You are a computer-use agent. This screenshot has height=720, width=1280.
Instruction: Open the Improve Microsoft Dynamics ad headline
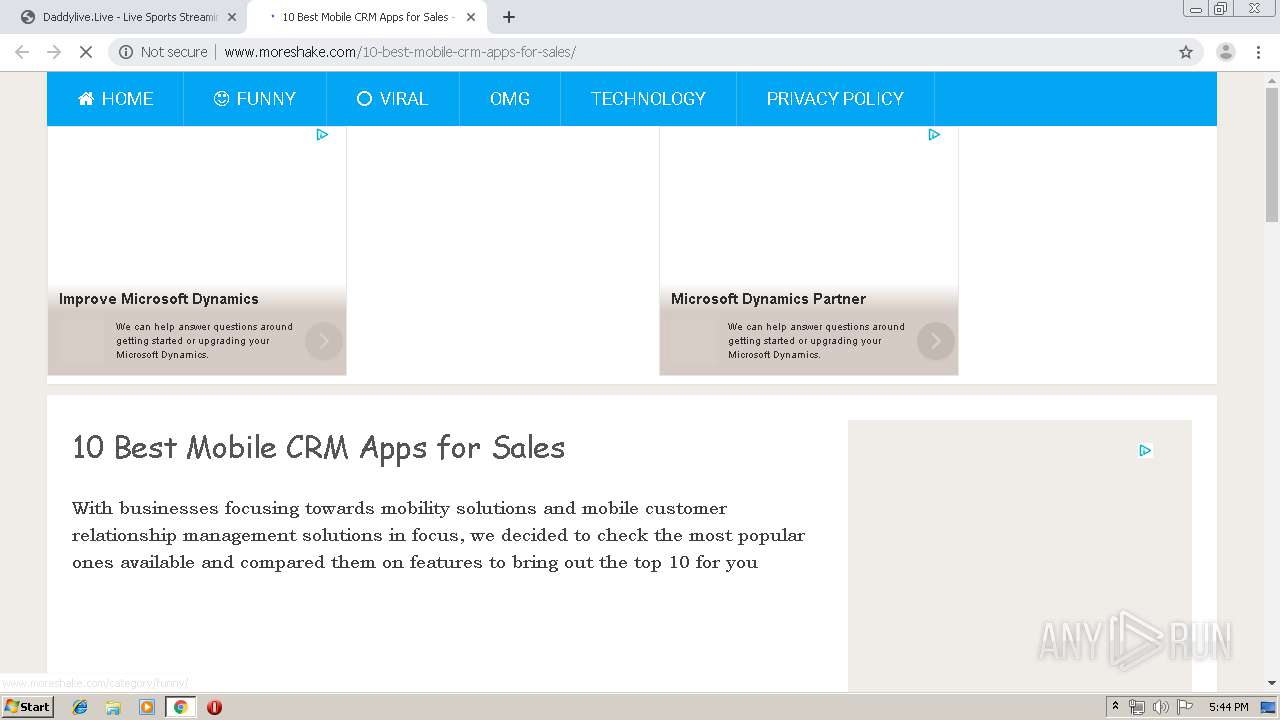point(159,299)
